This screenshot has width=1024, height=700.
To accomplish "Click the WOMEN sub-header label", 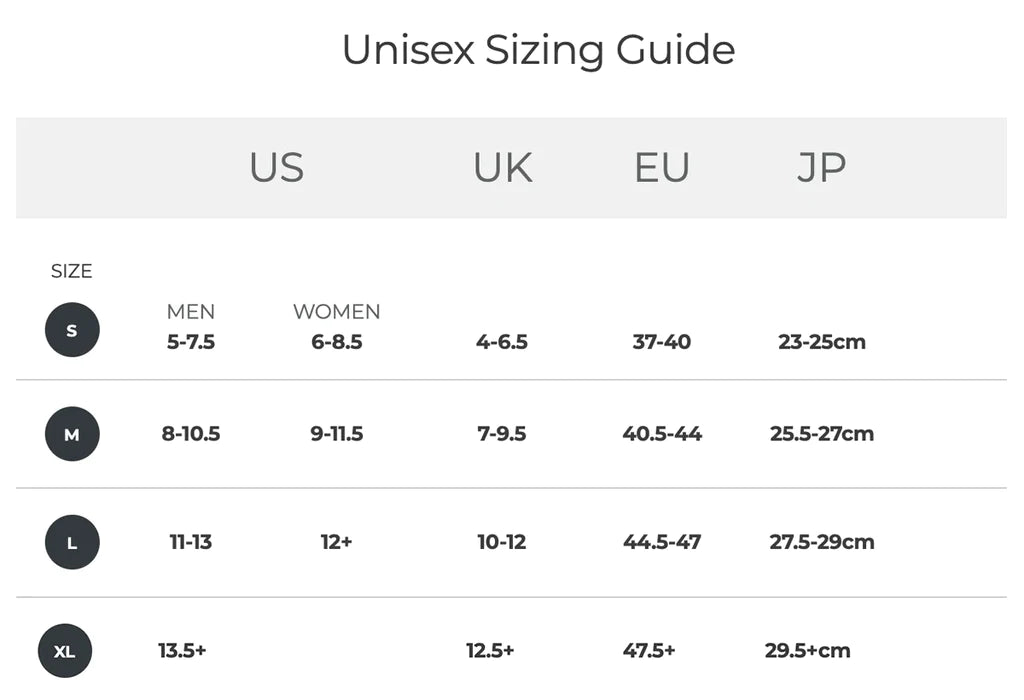I will coord(337,312).
